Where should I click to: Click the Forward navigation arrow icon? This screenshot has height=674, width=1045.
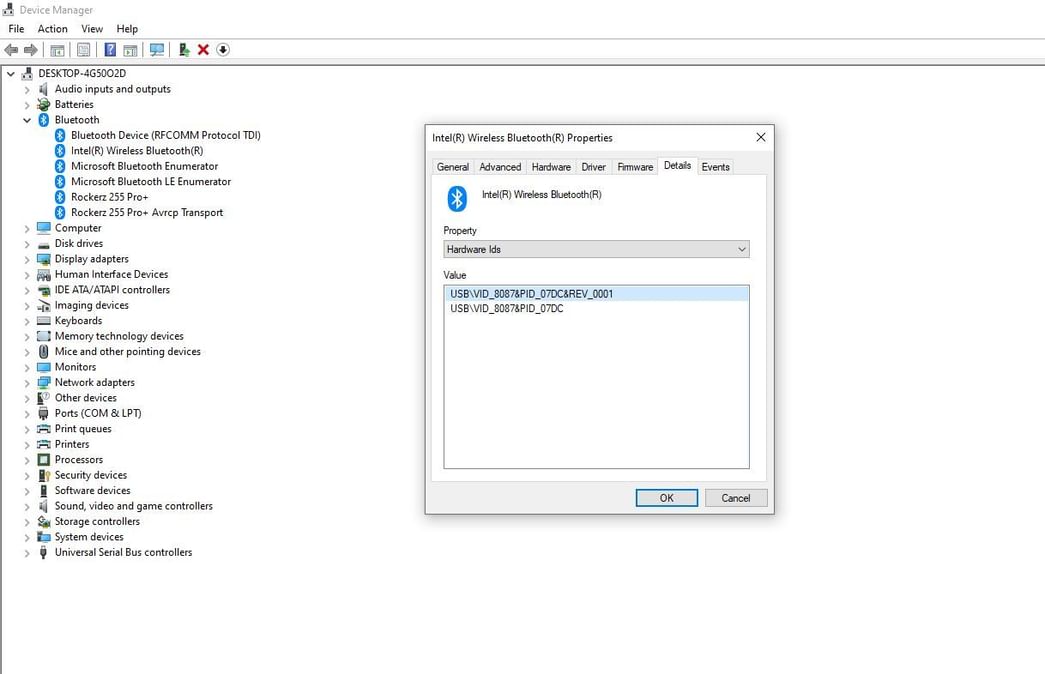(x=31, y=49)
